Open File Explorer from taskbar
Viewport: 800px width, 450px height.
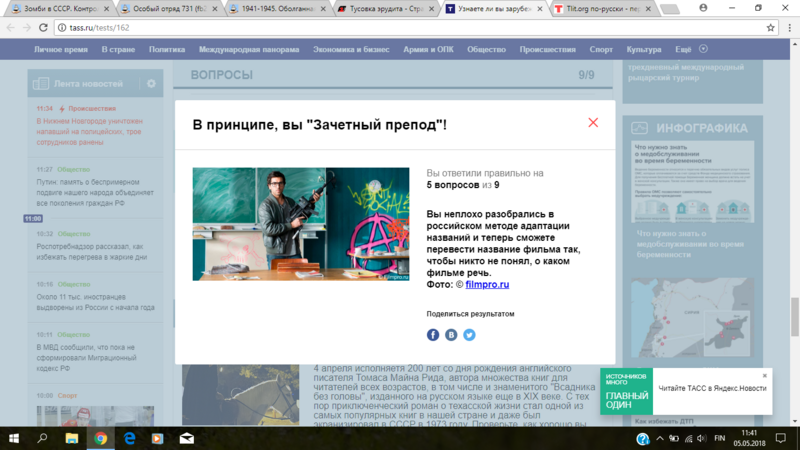click(71, 438)
